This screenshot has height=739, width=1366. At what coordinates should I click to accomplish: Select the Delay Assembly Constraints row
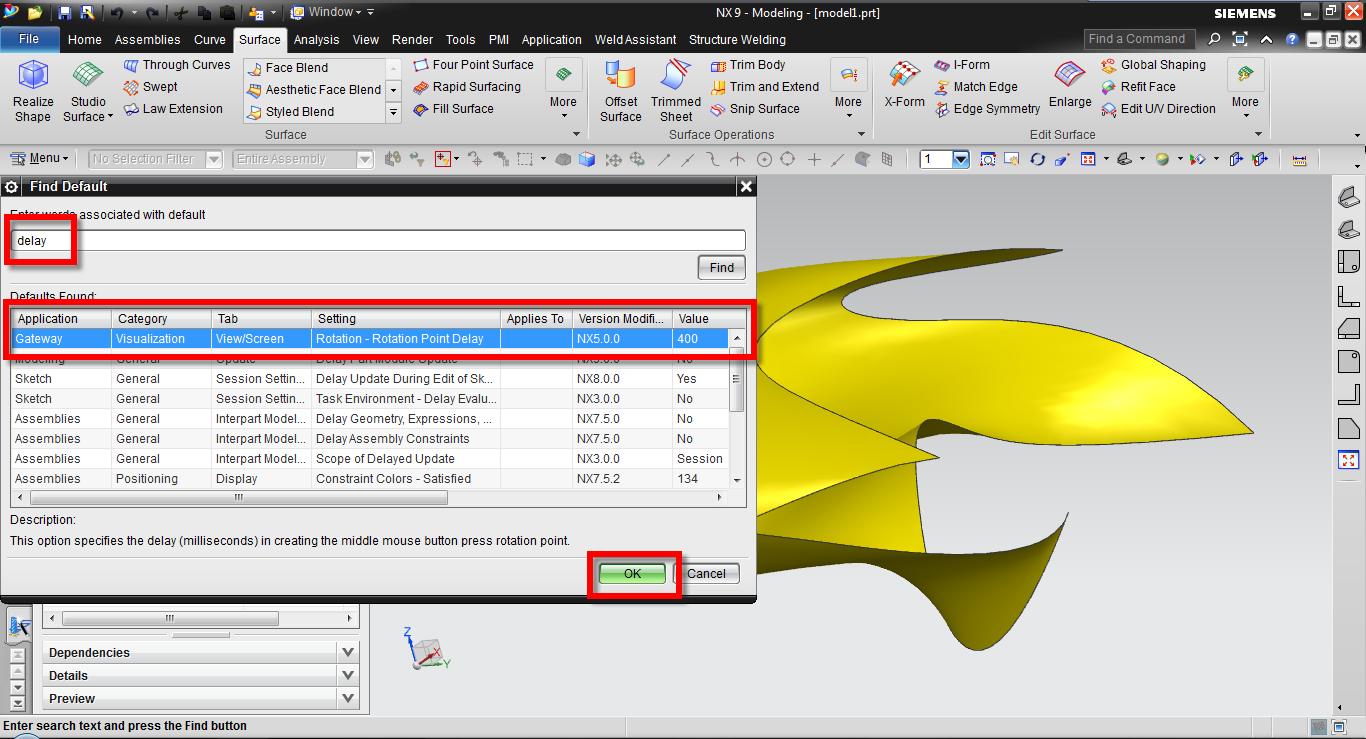[x=371, y=439]
